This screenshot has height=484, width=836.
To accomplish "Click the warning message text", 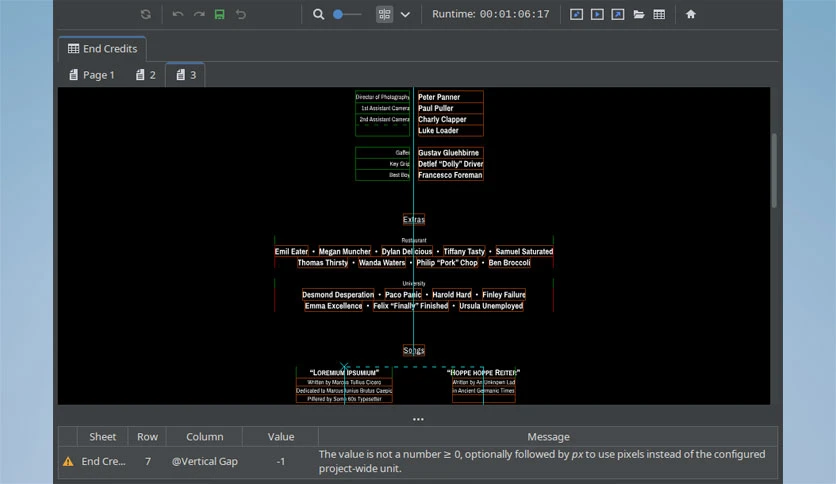I will pos(542,461).
